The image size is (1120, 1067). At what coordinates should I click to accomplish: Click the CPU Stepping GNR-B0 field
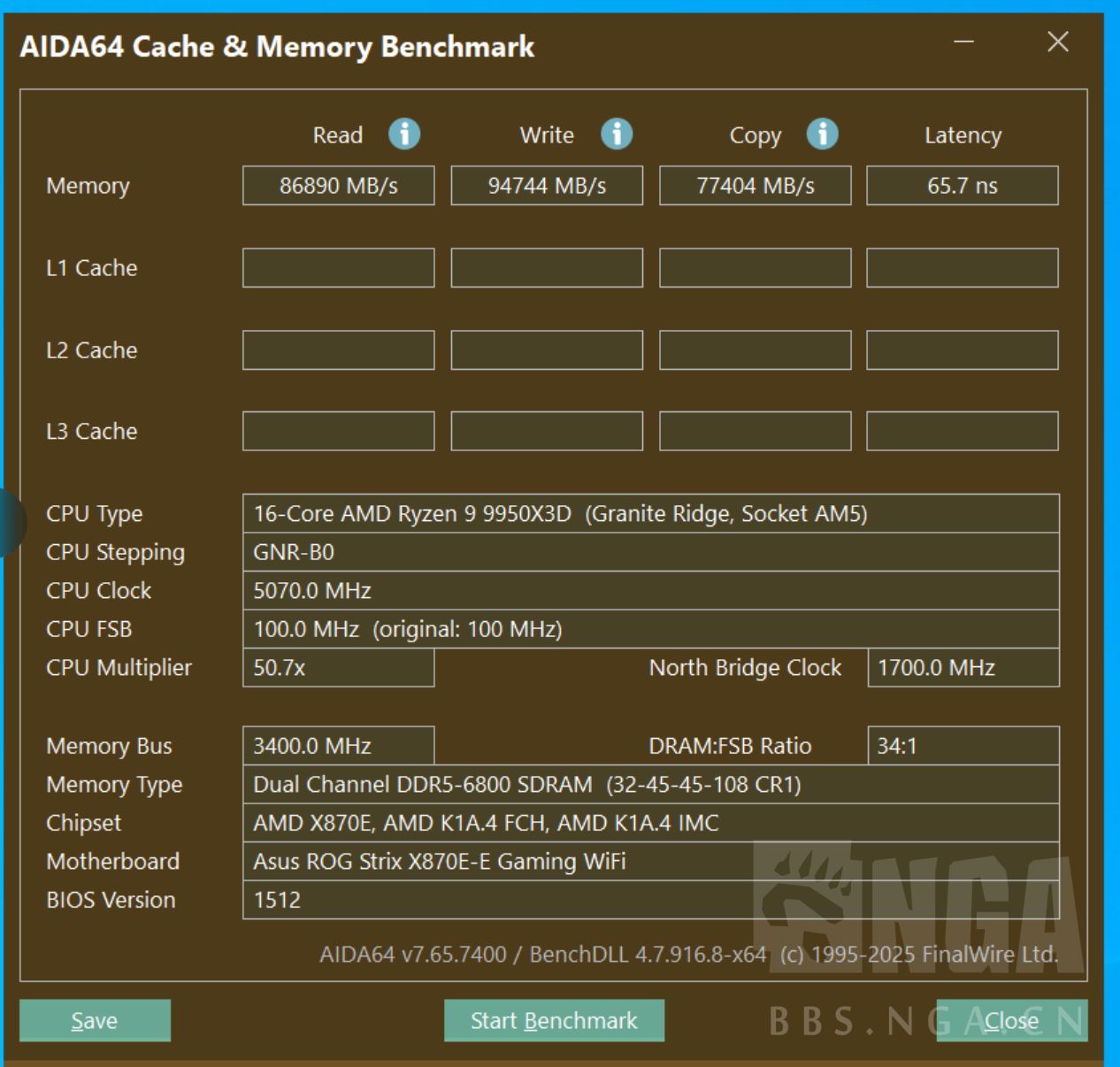pos(652,552)
